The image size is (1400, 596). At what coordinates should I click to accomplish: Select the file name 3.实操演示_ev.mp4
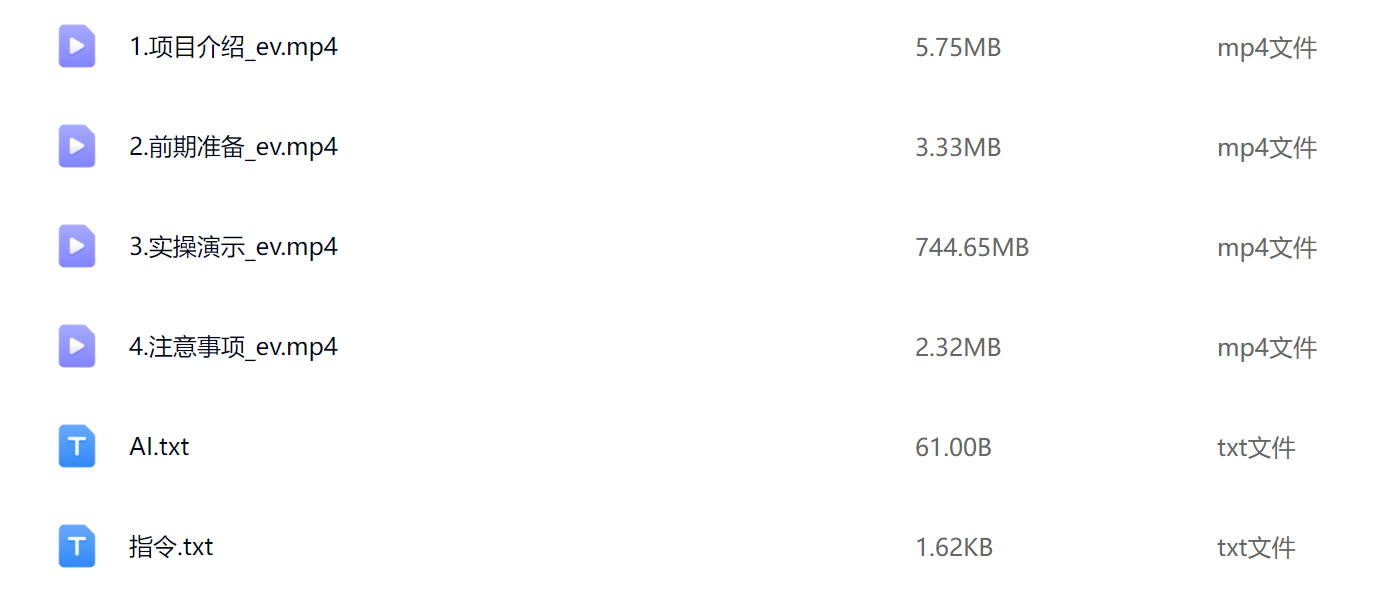[233, 247]
